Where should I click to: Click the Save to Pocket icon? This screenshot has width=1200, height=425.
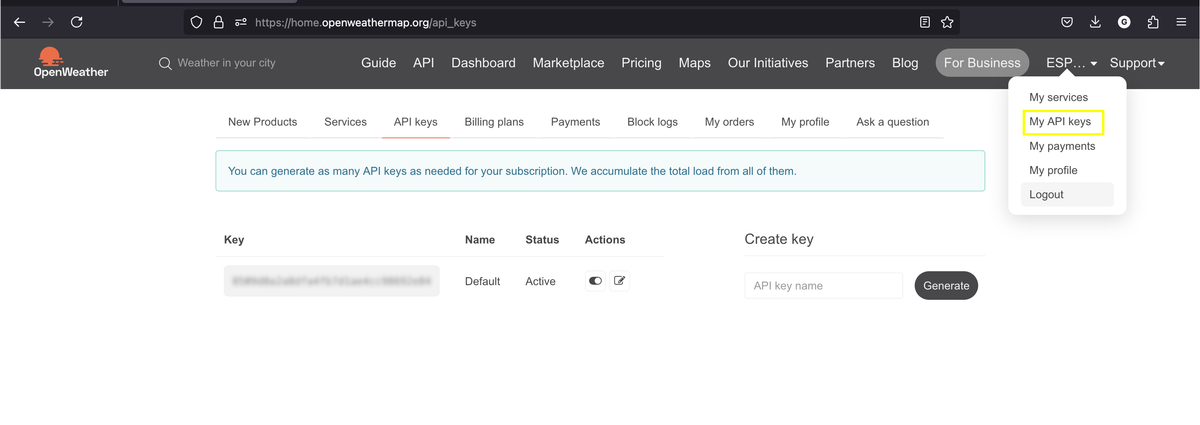[1067, 21]
